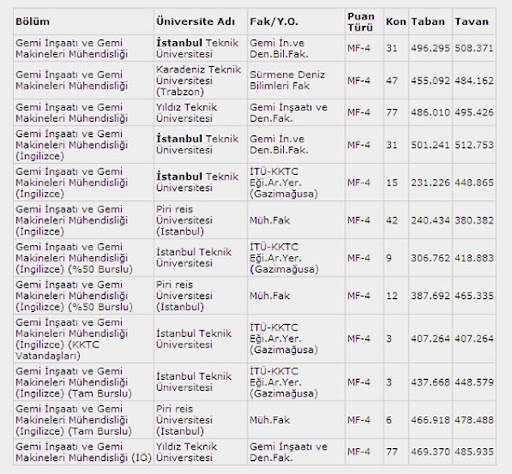Select 407.264 in the Taban column
The image size is (512, 474).
[430, 339]
